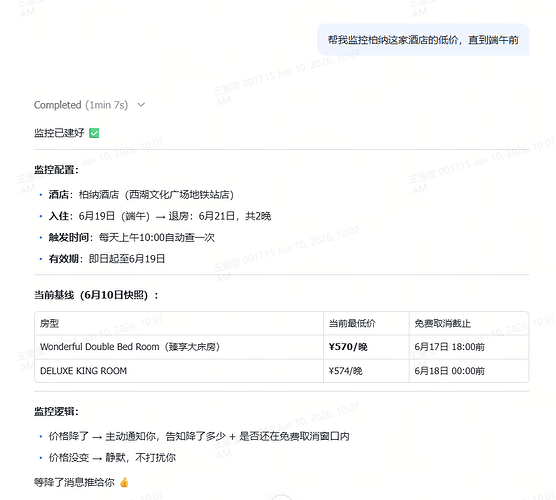Click the 有效期 即日起至6月19日 line
Screen dimensions: 556x500
107,259
